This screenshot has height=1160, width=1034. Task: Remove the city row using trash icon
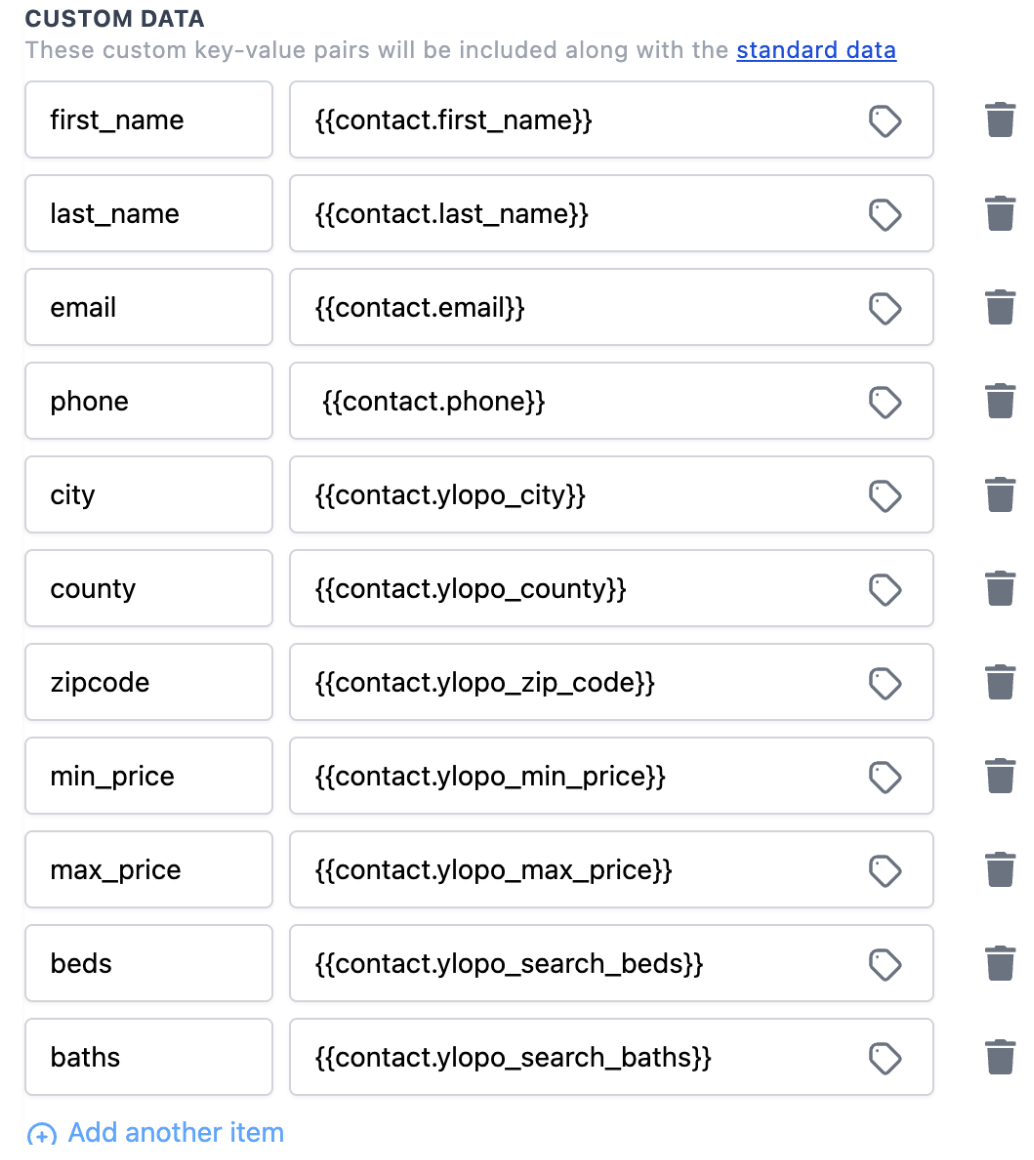[x=1000, y=495]
